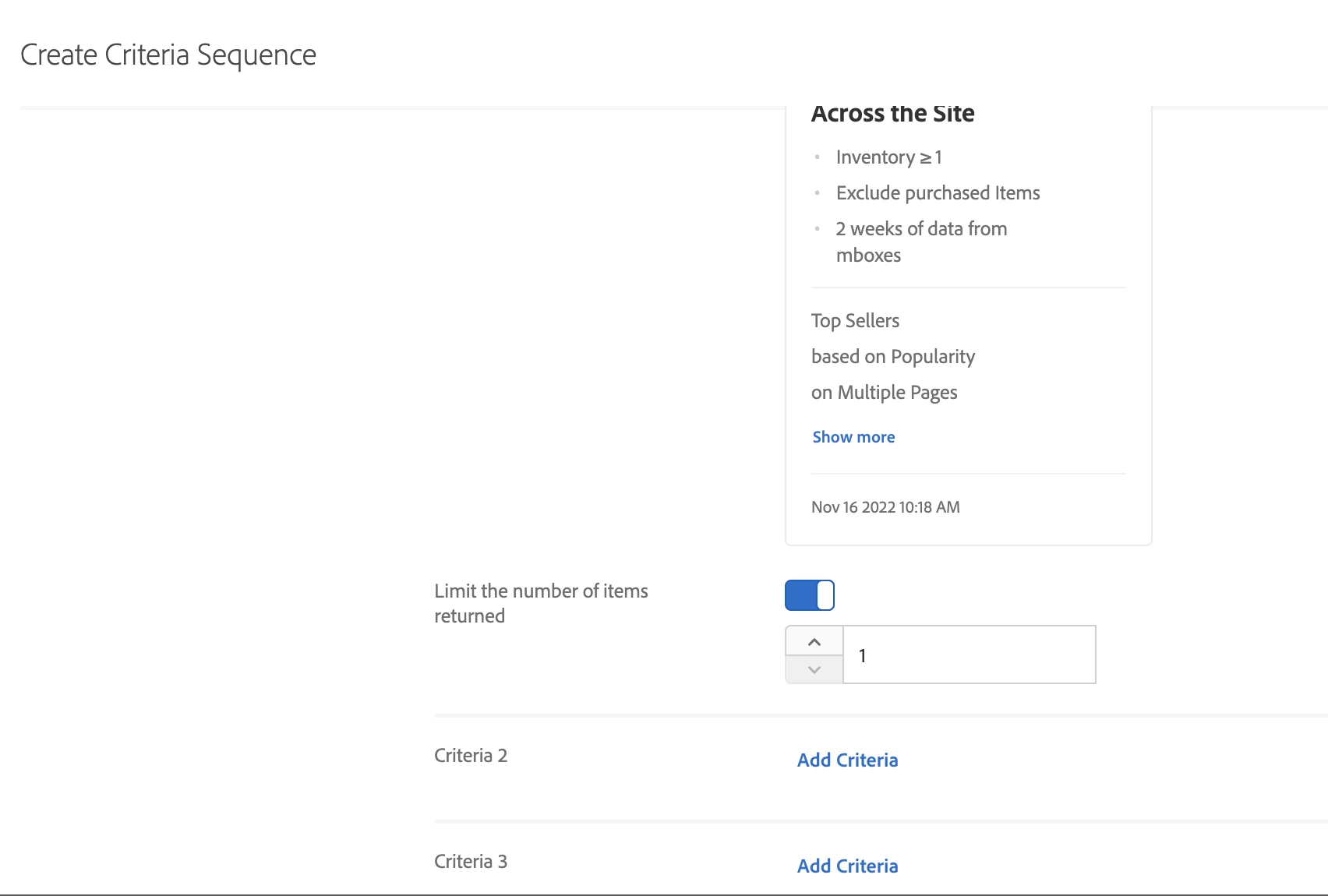Click the Show more link
Image resolution: width=1328 pixels, height=896 pixels.
pos(853,437)
